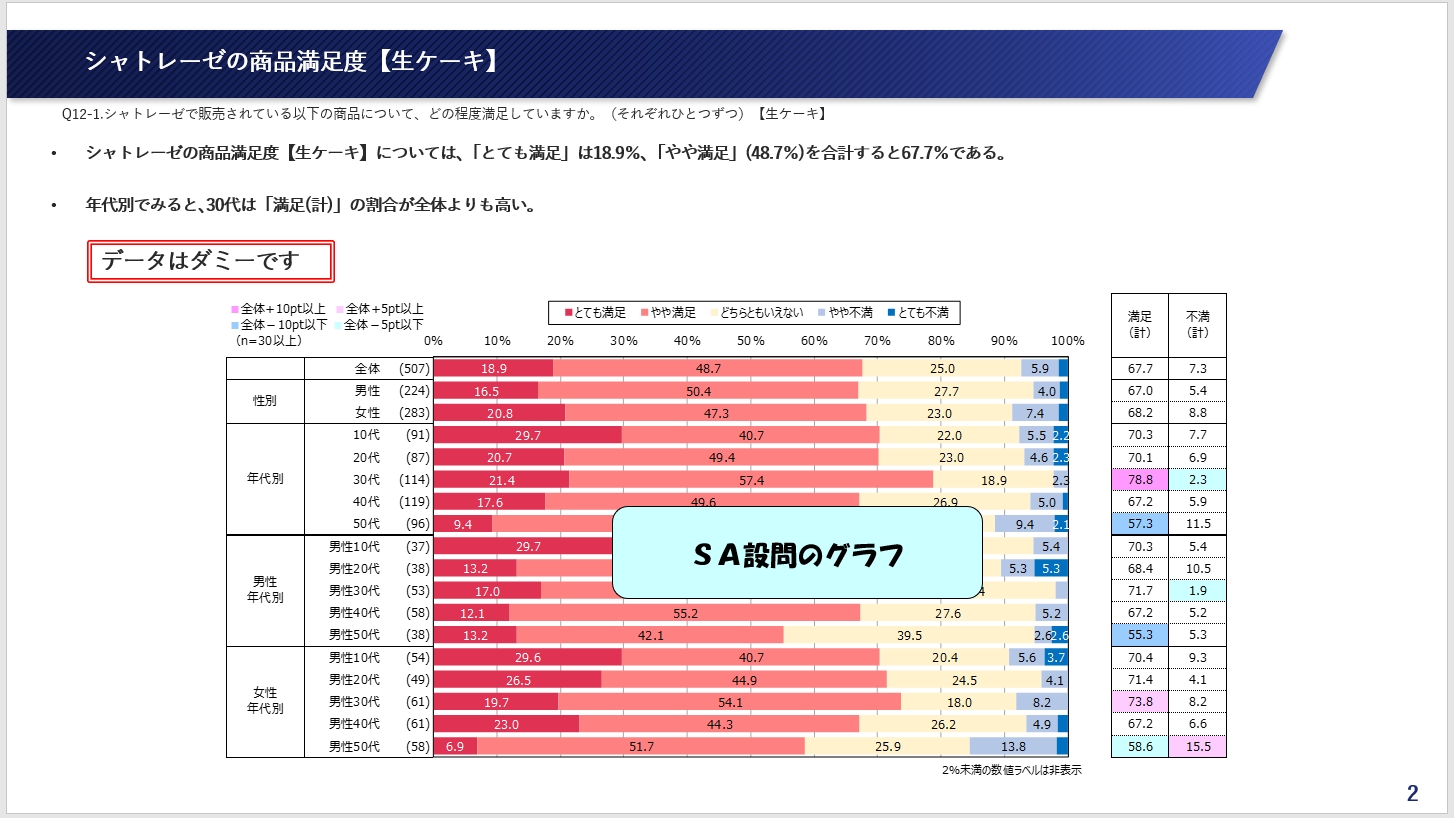The height and width of the screenshot is (818, 1454).
Task: Click the highlighted 1.9 cell
Action: [x=1197, y=590]
